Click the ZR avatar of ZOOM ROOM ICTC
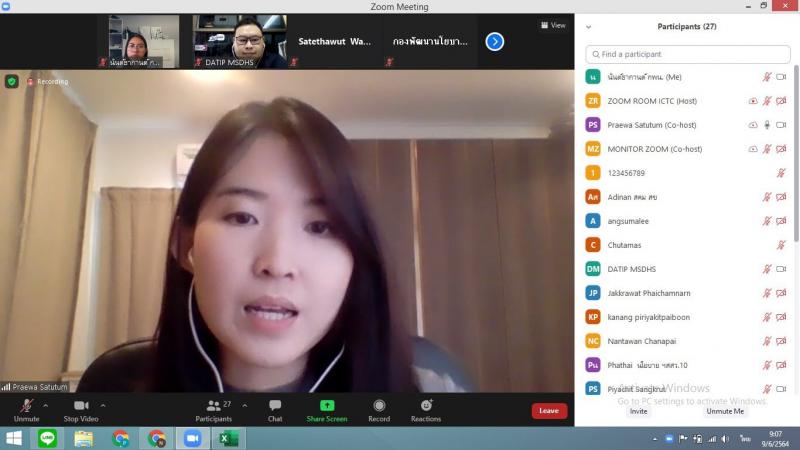800x450 pixels. click(593, 101)
